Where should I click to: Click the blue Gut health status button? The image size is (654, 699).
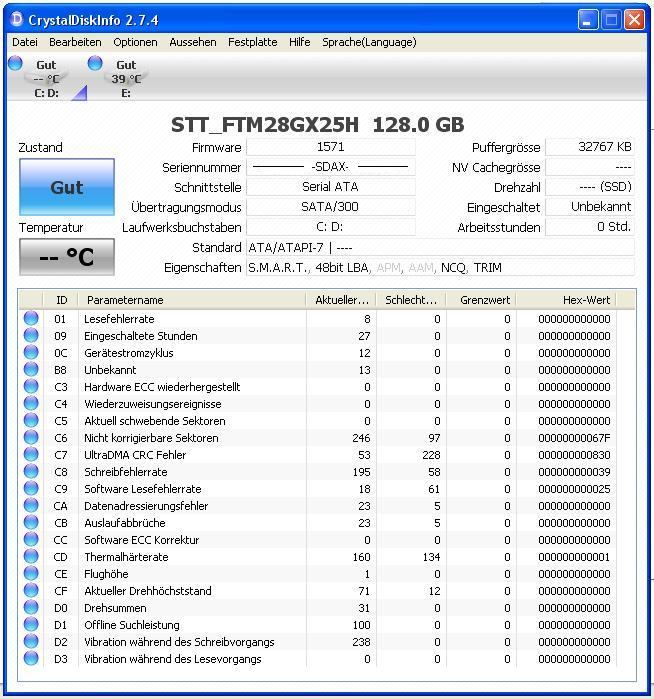(x=67, y=187)
